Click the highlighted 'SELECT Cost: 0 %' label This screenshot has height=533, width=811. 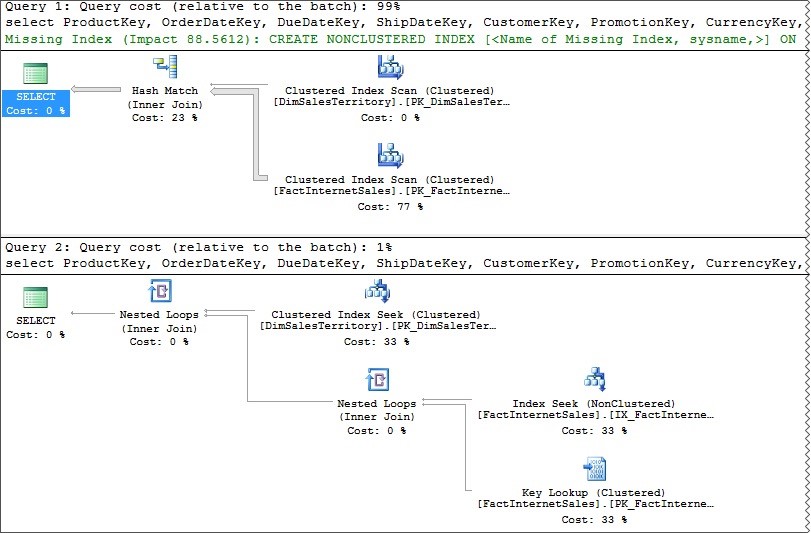36,103
